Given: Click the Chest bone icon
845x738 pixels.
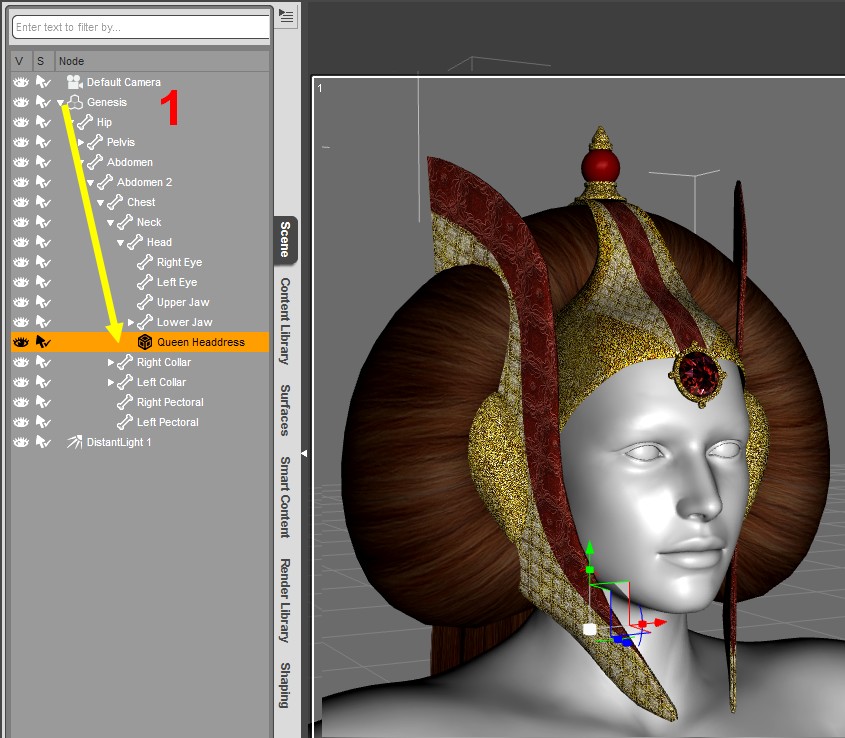Looking at the screenshot, I should coord(115,202).
